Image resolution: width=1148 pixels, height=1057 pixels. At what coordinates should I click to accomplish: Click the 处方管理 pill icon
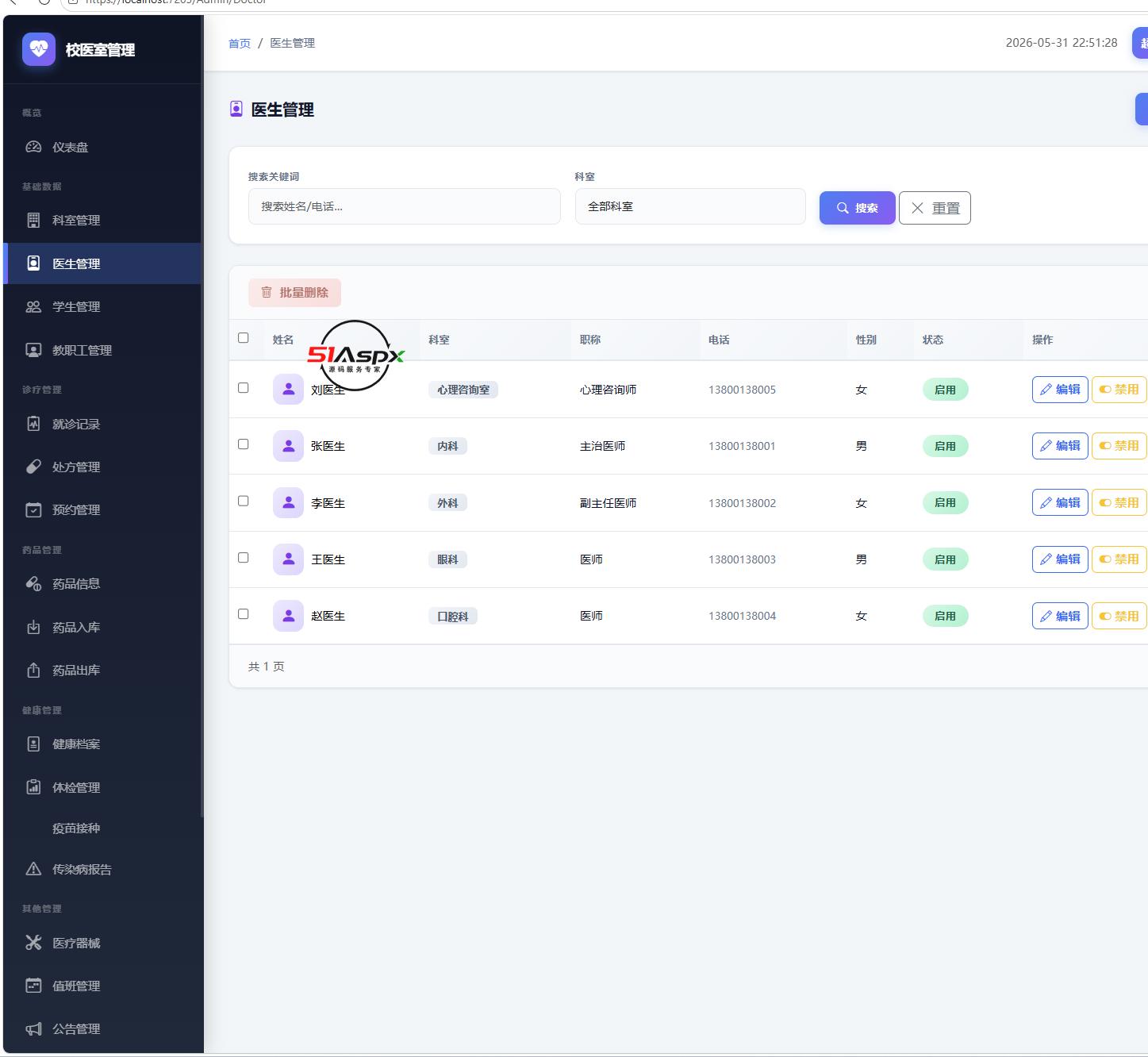(x=33, y=467)
